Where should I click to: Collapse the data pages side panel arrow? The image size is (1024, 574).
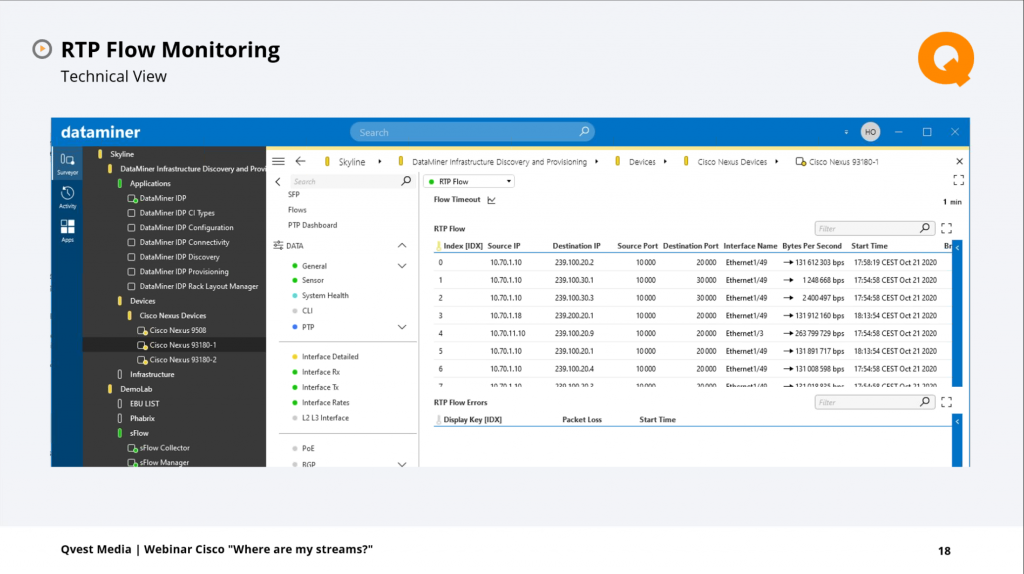[x=278, y=182]
